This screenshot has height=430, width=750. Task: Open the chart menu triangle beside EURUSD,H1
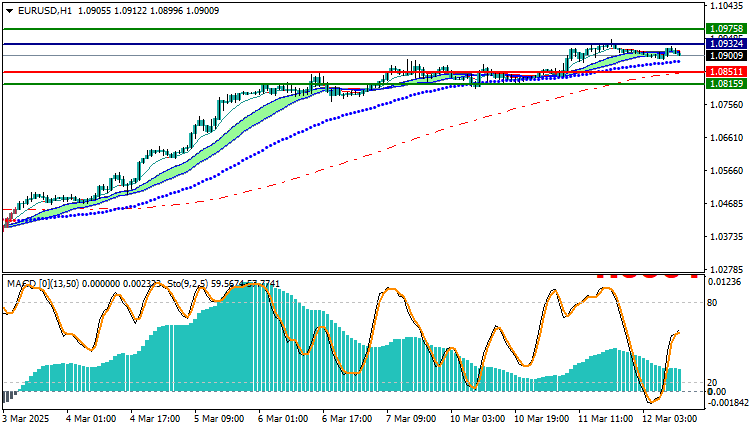(10, 11)
